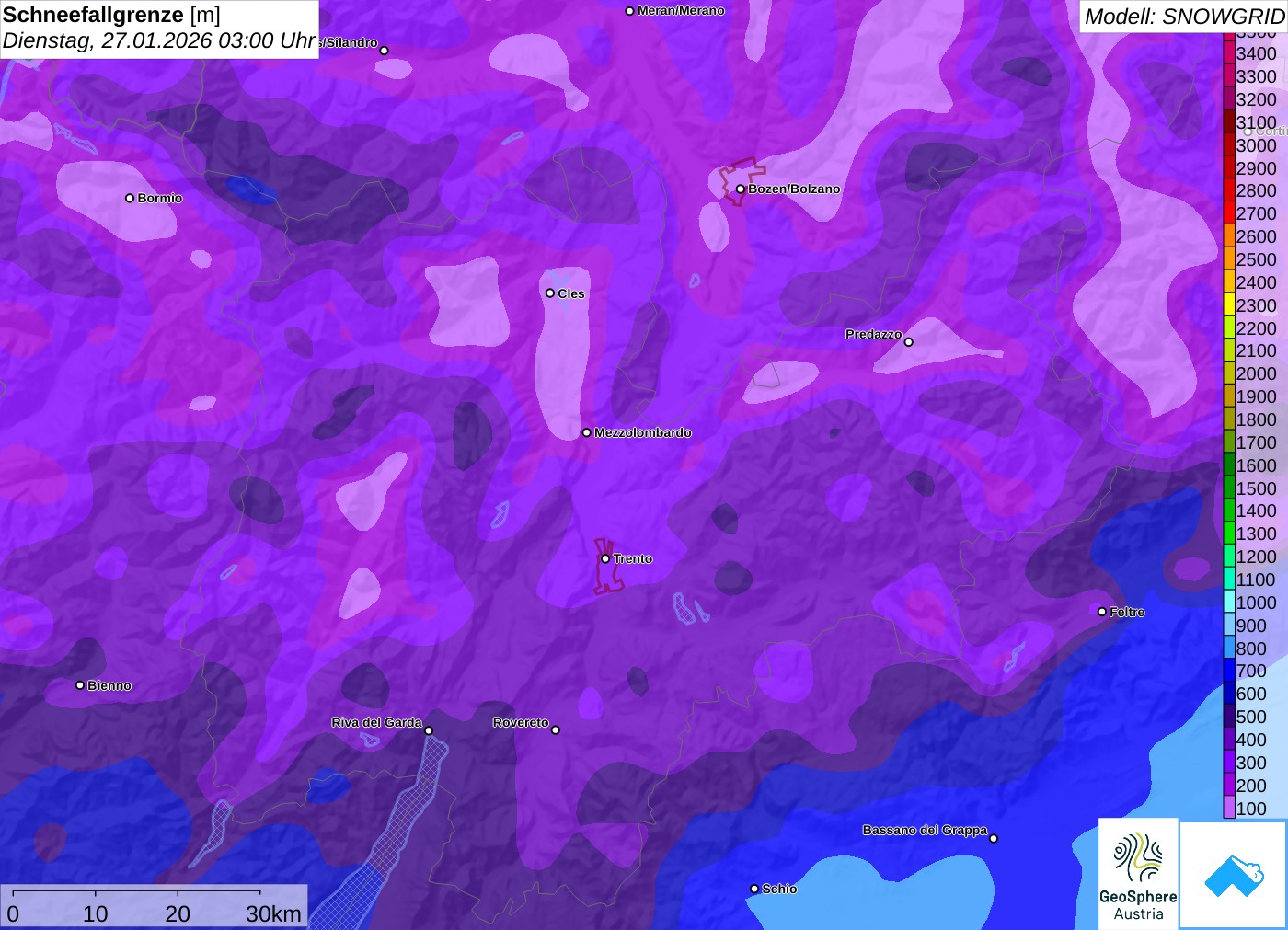Screen dimensions: 1288x930
Task: Click the "1500" legend value
Action: 1257,488
